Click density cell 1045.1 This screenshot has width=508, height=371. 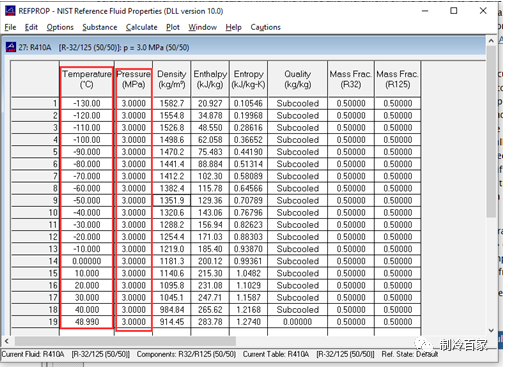pyautogui.click(x=172, y=298)
